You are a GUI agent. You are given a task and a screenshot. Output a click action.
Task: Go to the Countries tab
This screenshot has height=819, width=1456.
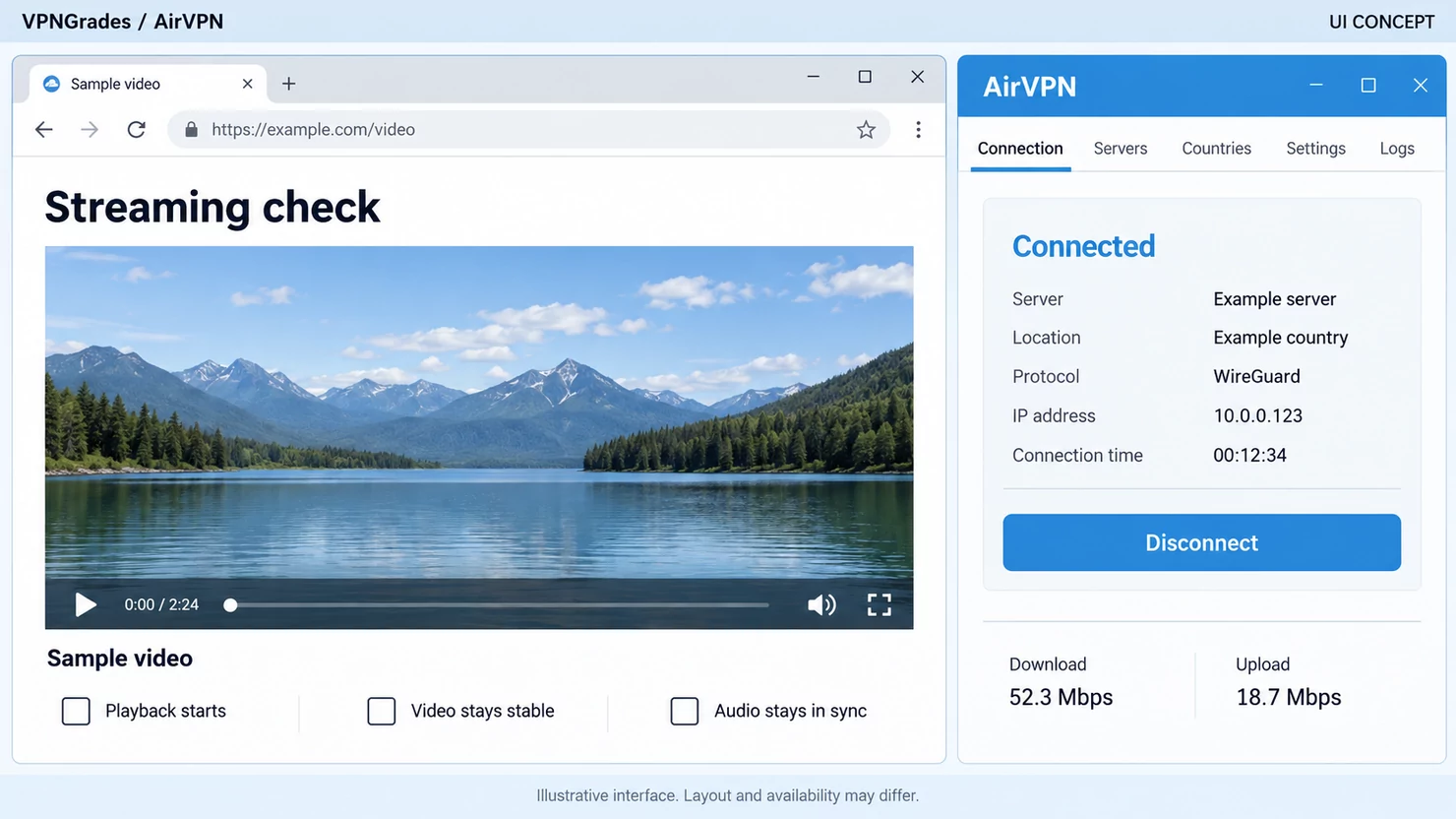tap(1217, 149)
